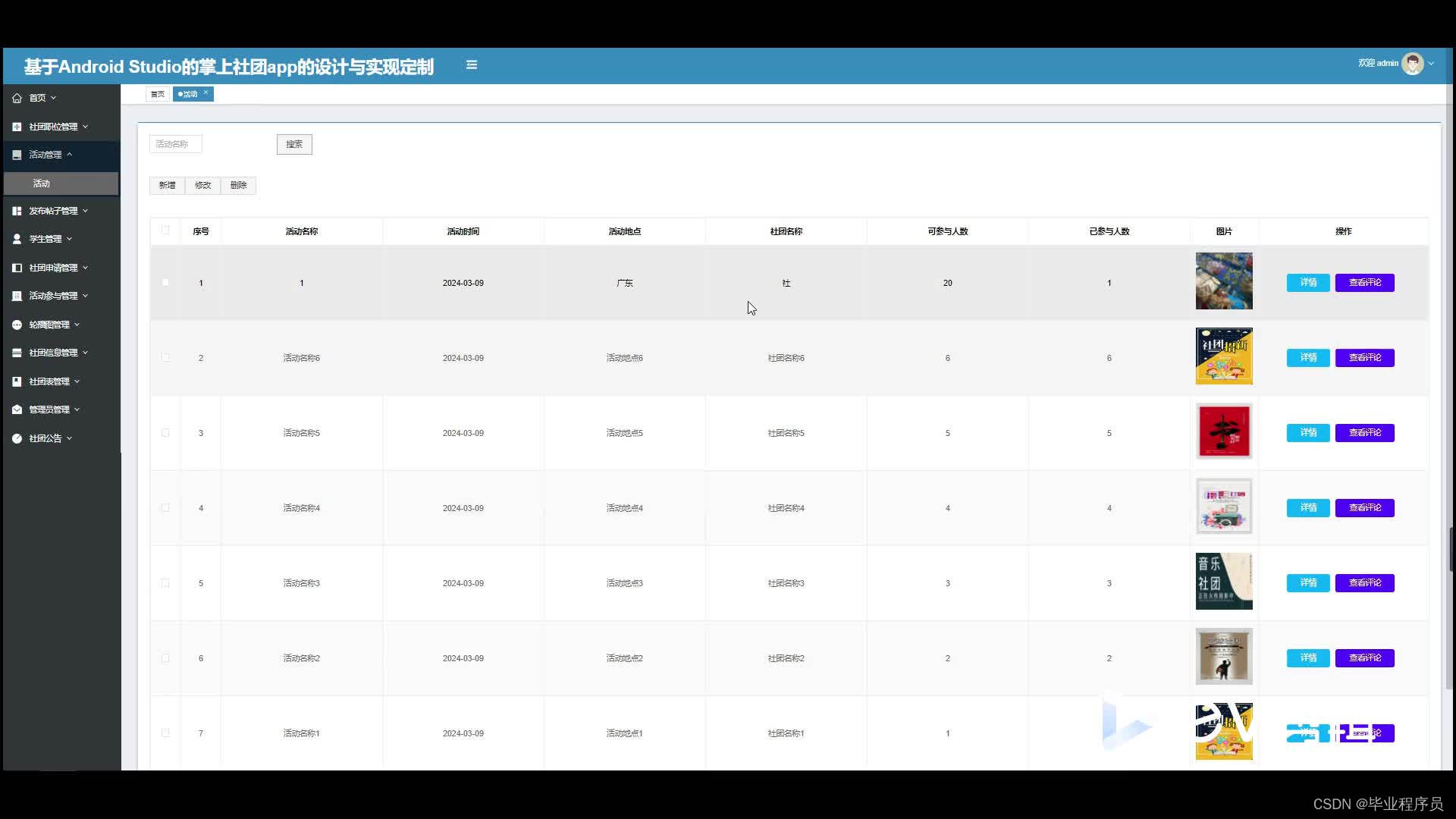Toggle the select-all header checkbox
The width and height of the screenshot is (1456, 819).
pyautogui.click(x=165, y=231)
